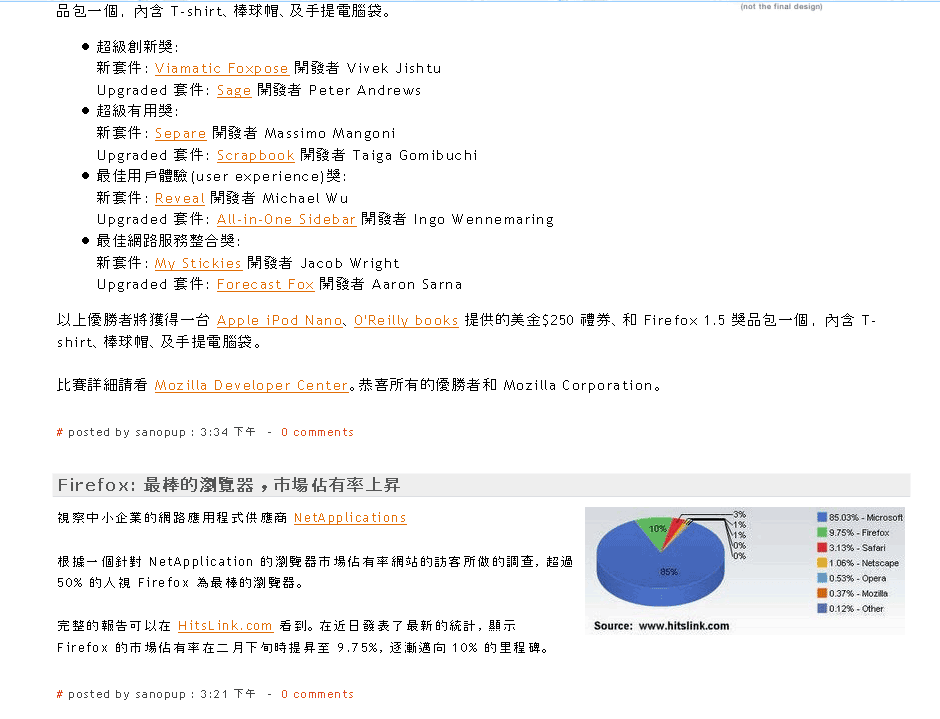Screen dimensions: 940x719
Task: Click developer name 'Taiga Gomibuchi'
Action: pyautogui.click(x=415, y=155)
